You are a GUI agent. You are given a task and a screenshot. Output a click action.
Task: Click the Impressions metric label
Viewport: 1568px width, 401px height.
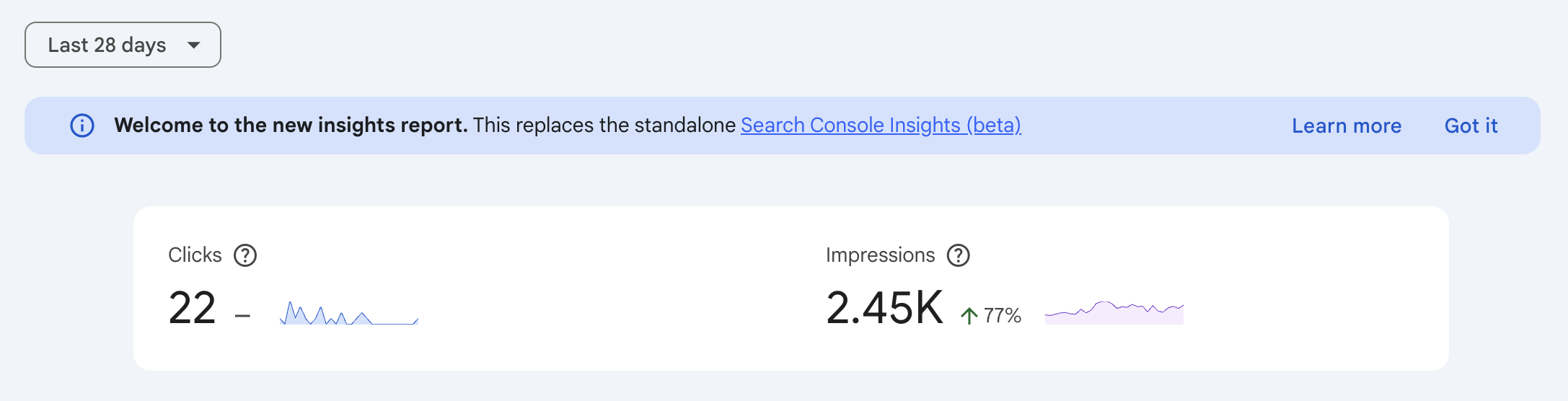(880, 255)
